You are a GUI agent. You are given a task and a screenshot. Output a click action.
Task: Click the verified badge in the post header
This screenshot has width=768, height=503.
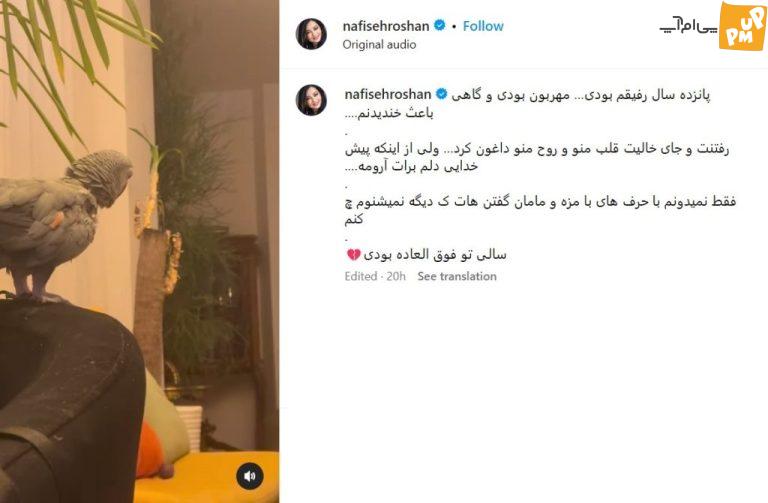(440, 25)
